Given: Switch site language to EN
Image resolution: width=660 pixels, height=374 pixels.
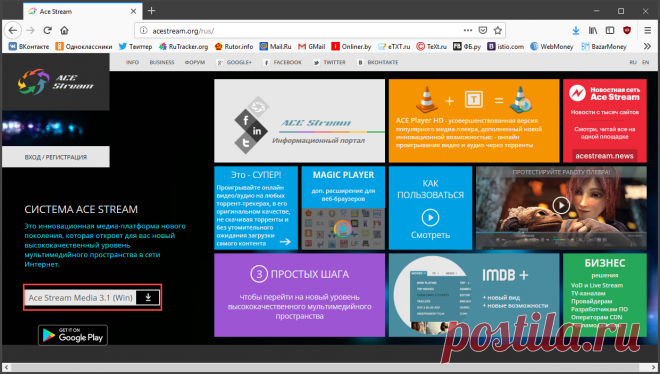Looking at the screenshot, I should [645, 62].
